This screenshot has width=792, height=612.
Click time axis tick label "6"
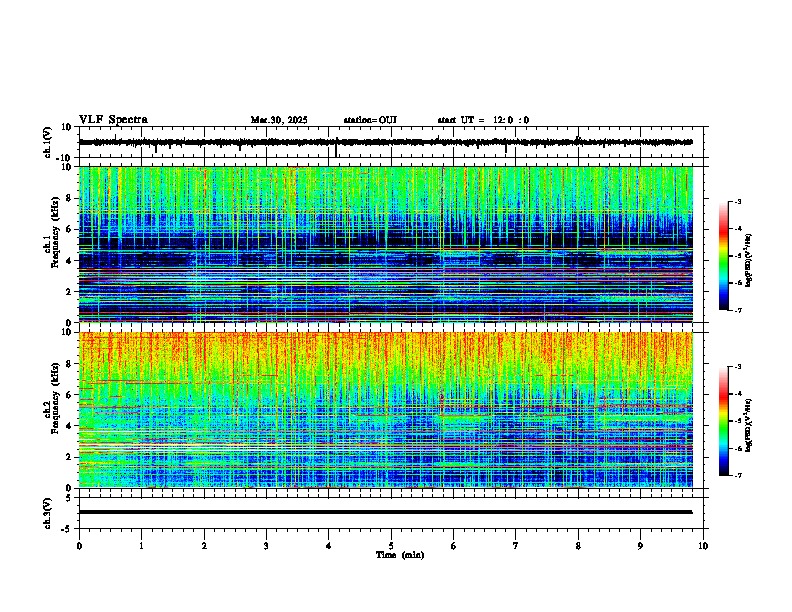(x=454, y=546)
